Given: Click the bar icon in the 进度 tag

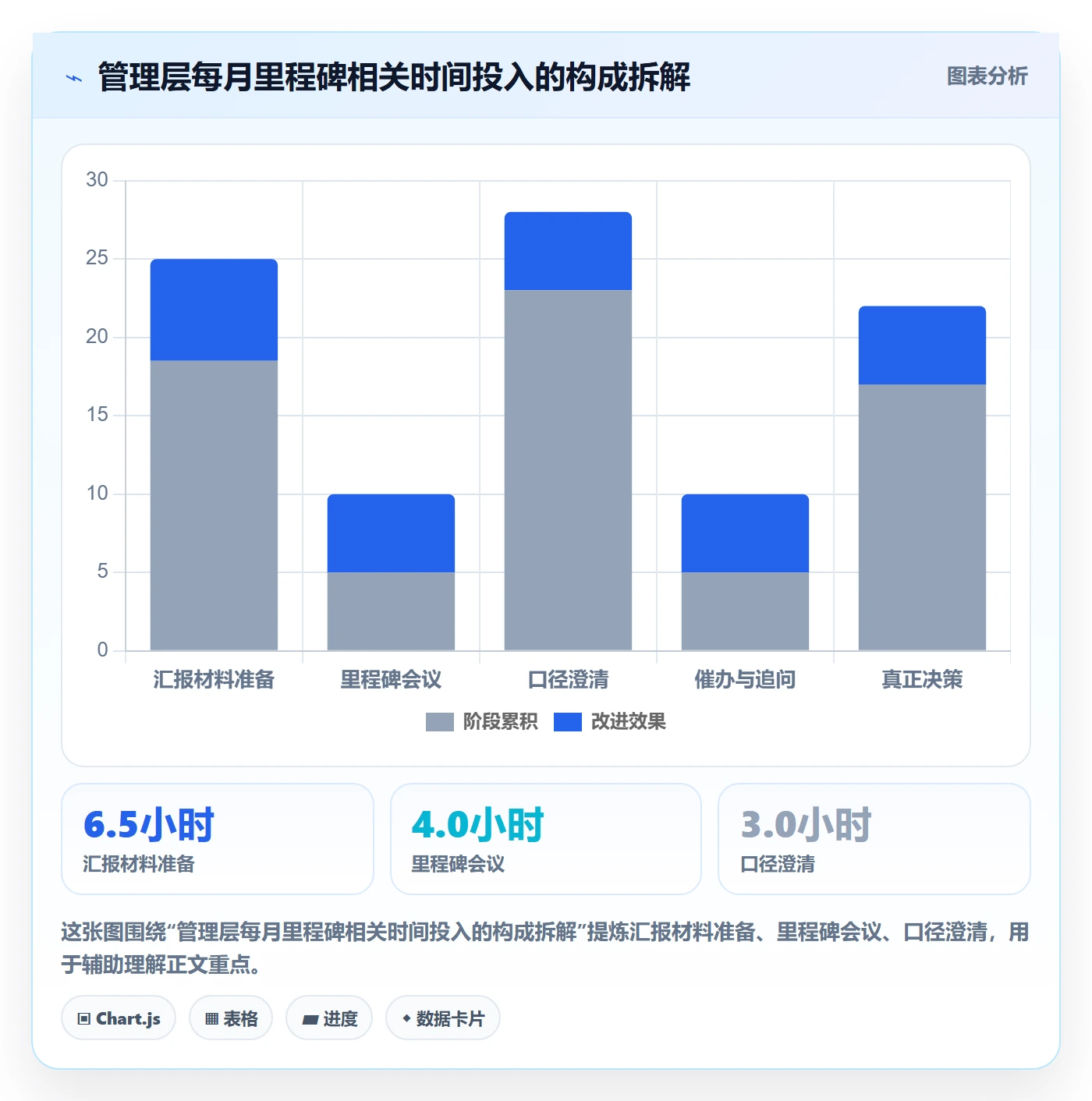Looking at the screenshot, I should coord(310,1019).
